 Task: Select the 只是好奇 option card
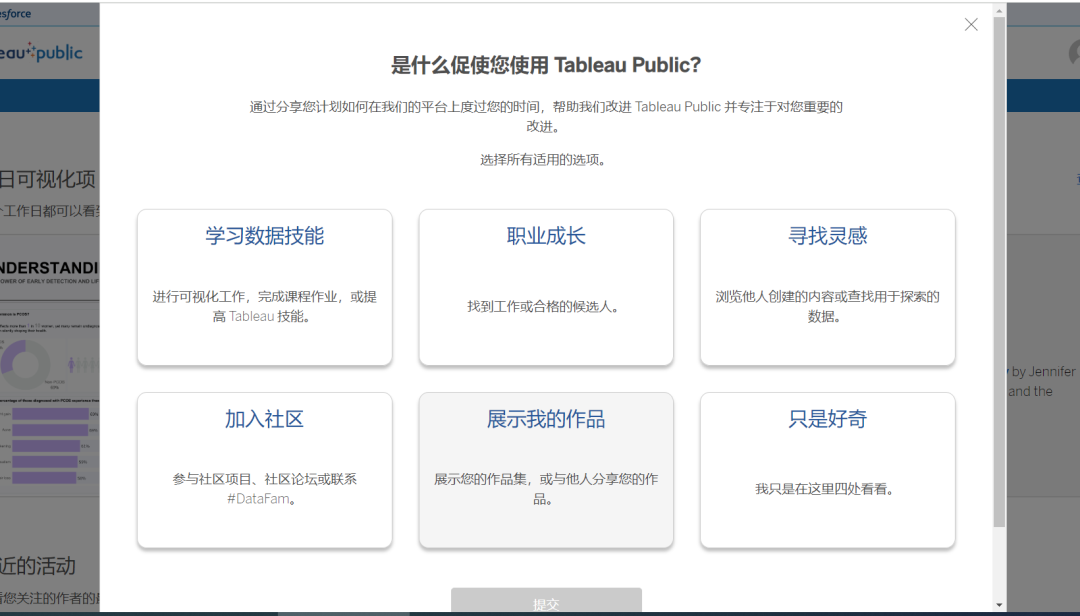point(827,470)
